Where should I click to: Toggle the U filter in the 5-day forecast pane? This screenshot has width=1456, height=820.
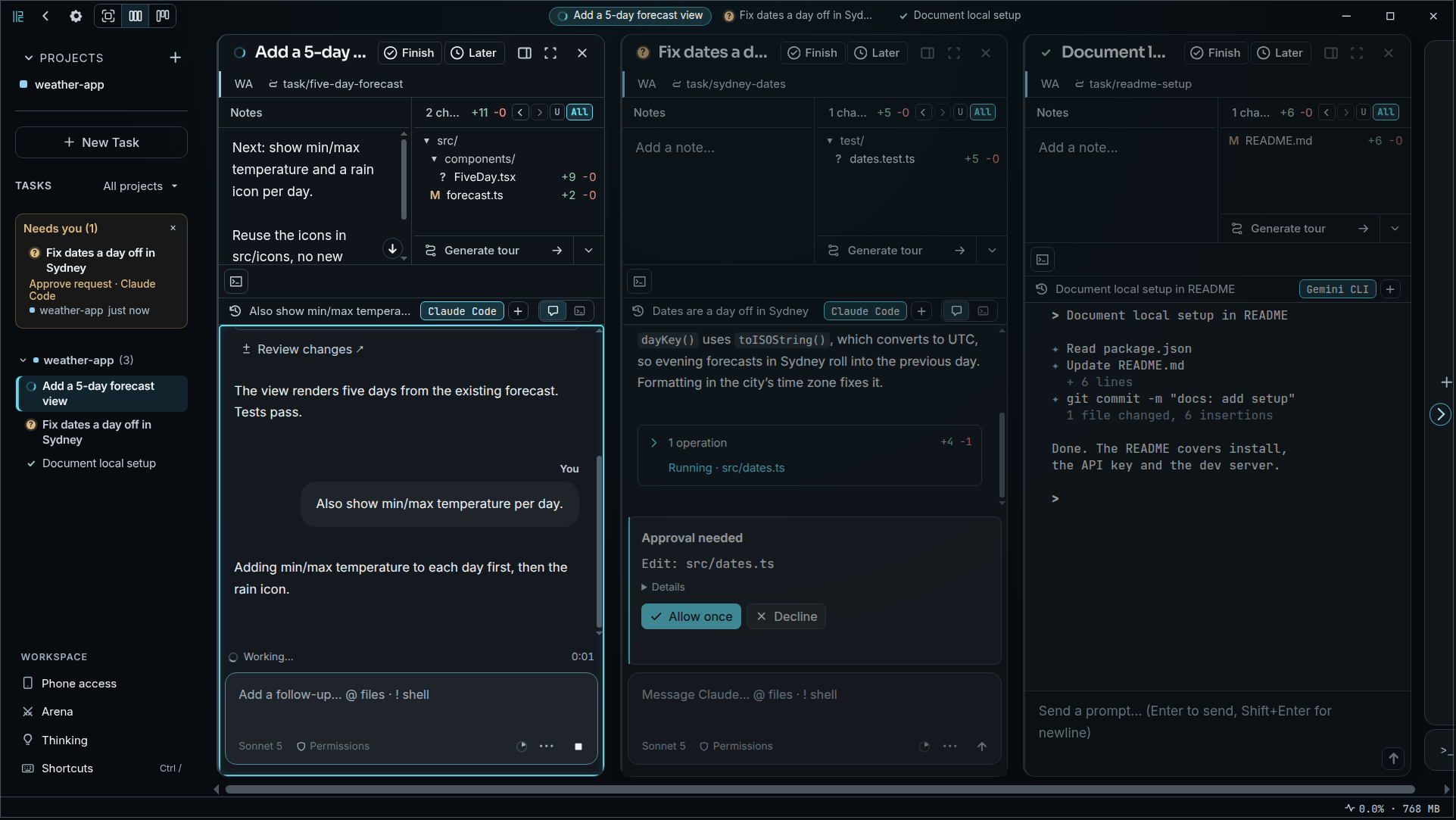click(x=557, y=112)
